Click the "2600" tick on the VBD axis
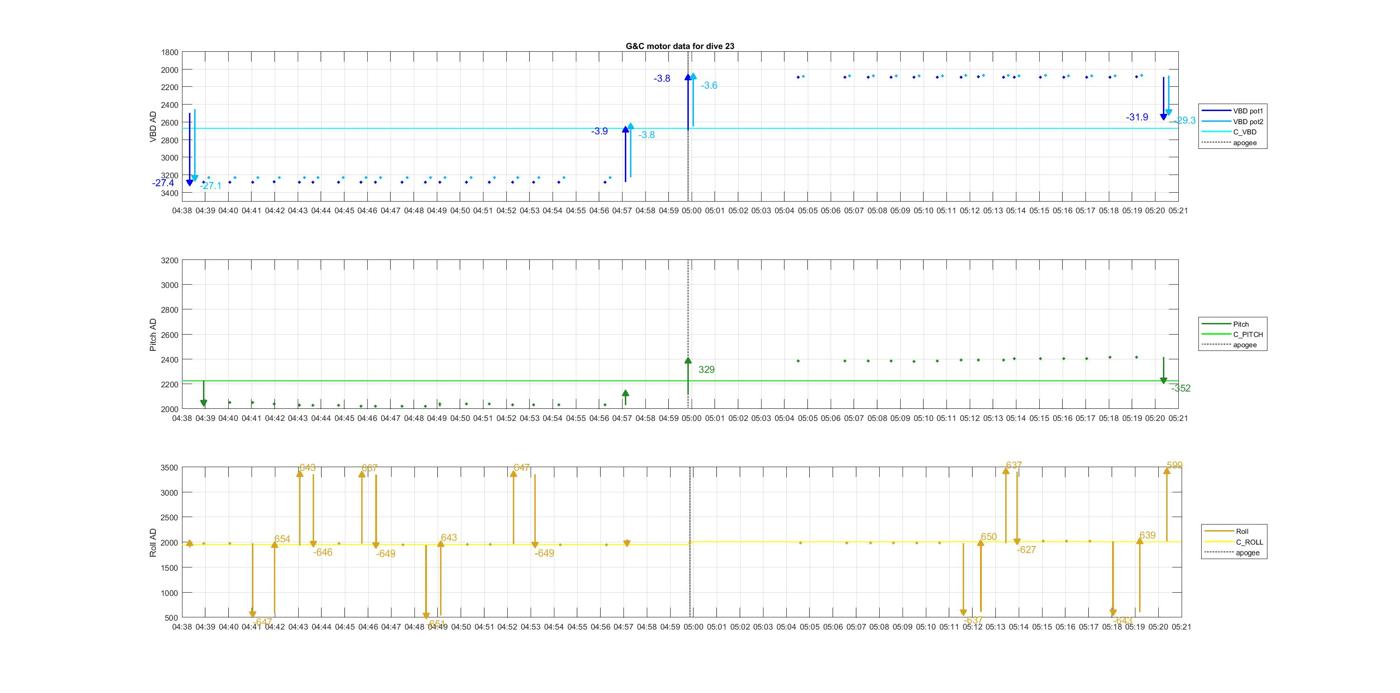Screen dimensions: 1400x693 170,123
